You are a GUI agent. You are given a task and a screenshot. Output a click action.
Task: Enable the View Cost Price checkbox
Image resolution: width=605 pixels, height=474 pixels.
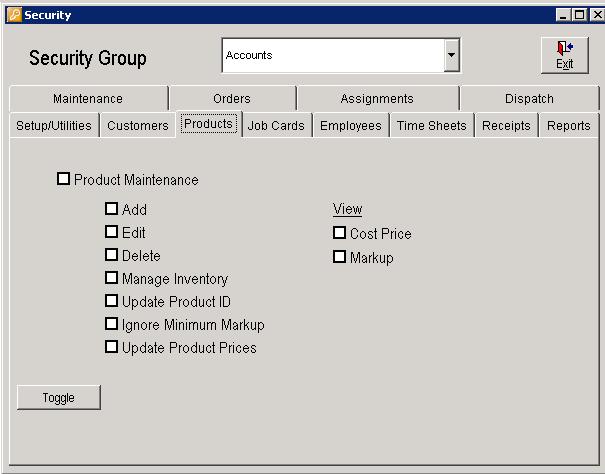(340, 233)
